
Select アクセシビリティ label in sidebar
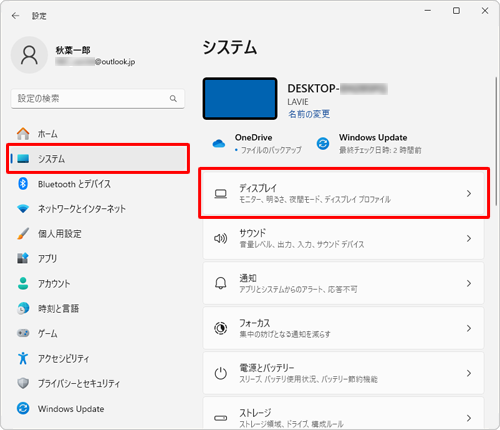click(63, 358)
